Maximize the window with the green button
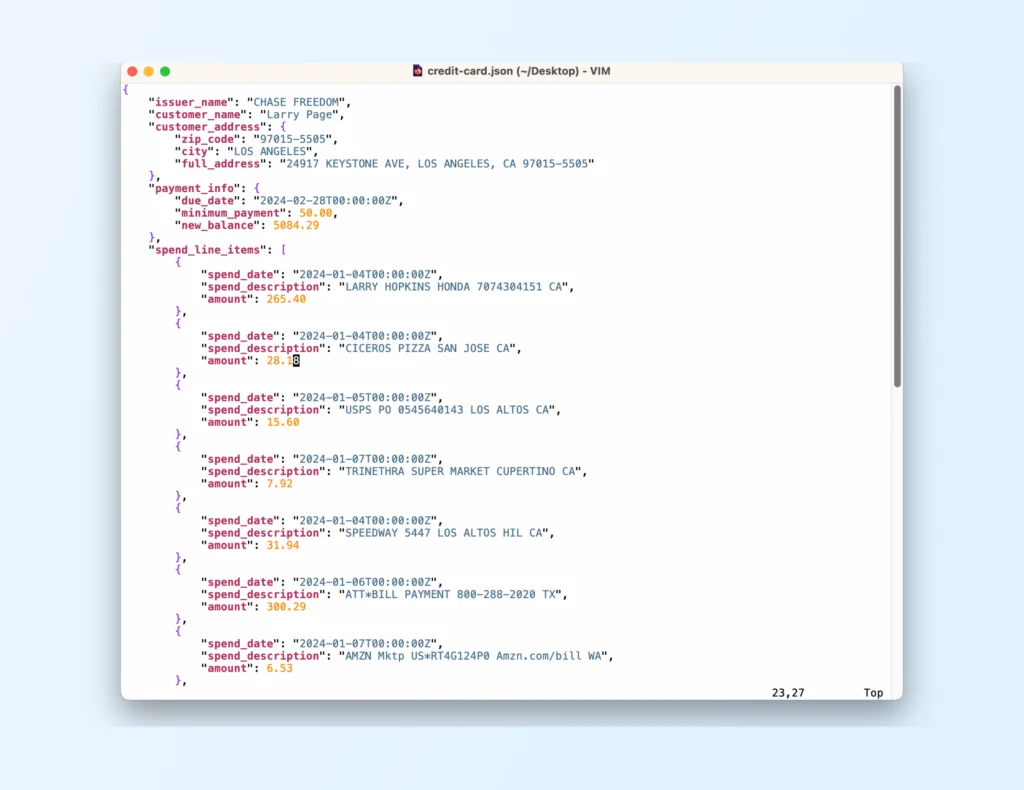1024x790 pixels. point(165,71)
